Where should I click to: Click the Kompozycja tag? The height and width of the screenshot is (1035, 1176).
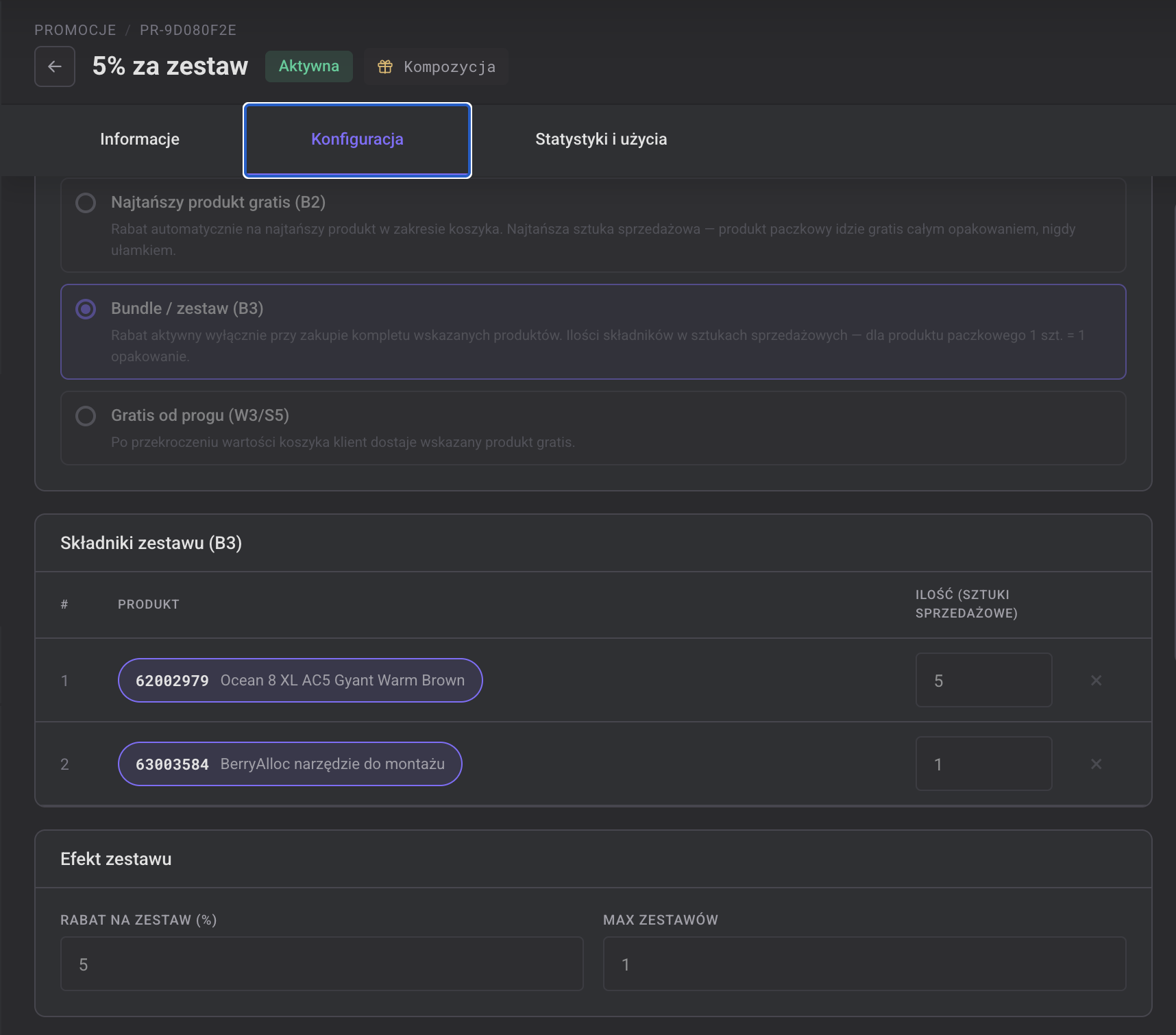(436, 66)
